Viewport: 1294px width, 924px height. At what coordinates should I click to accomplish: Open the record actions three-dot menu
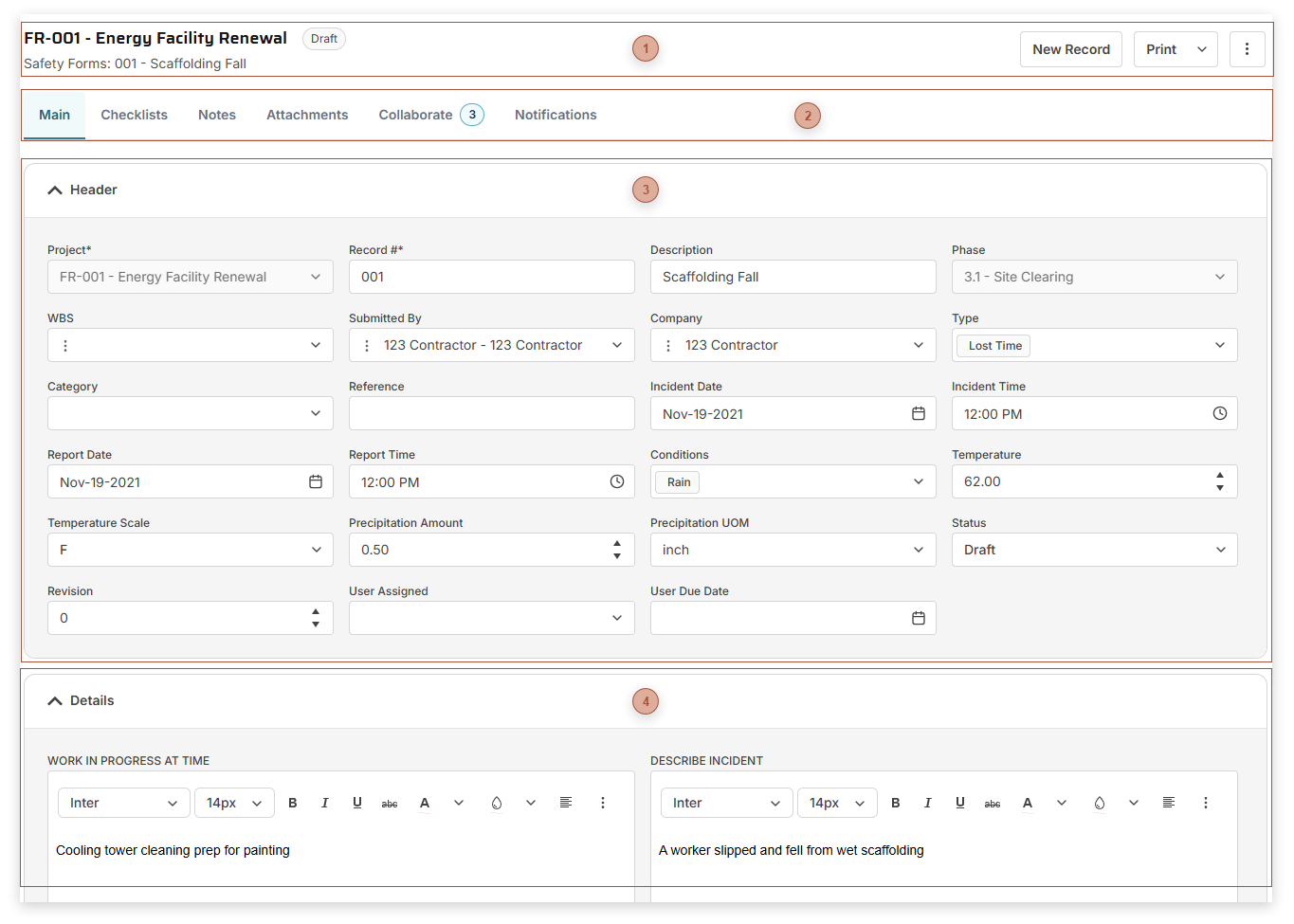[1247, 48]
